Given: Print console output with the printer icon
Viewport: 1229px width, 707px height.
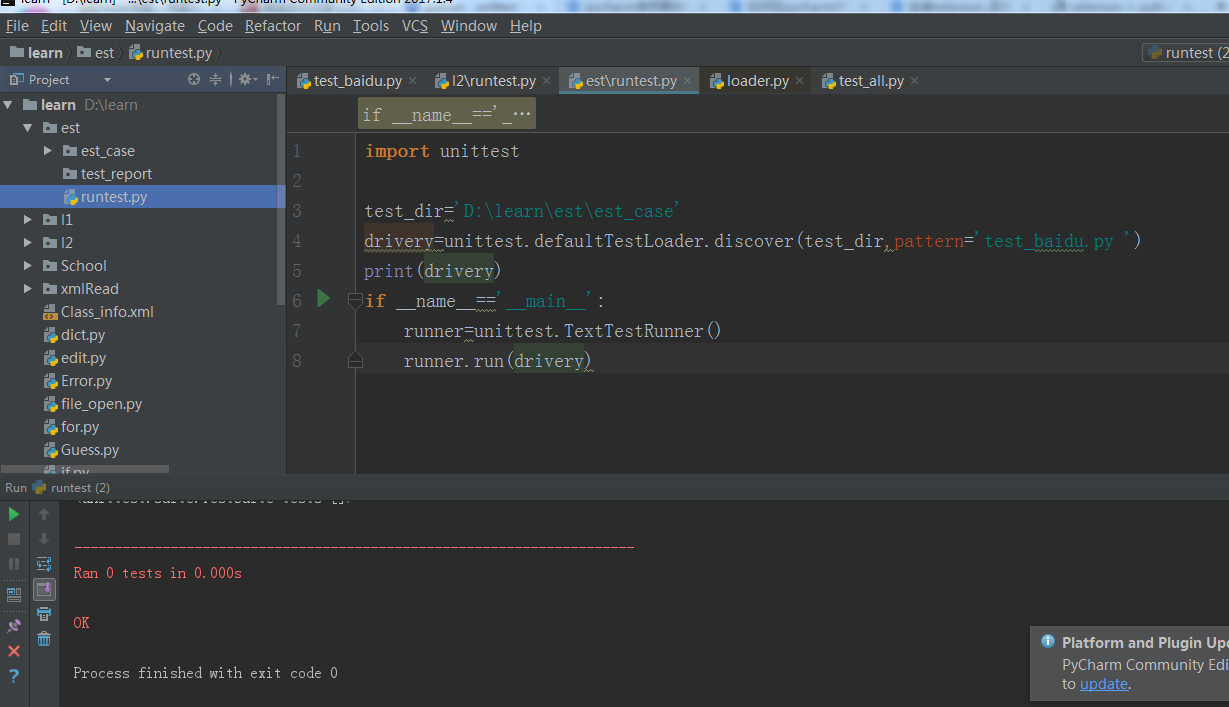Looking at the screenshot, I should [x=44, y=614].
